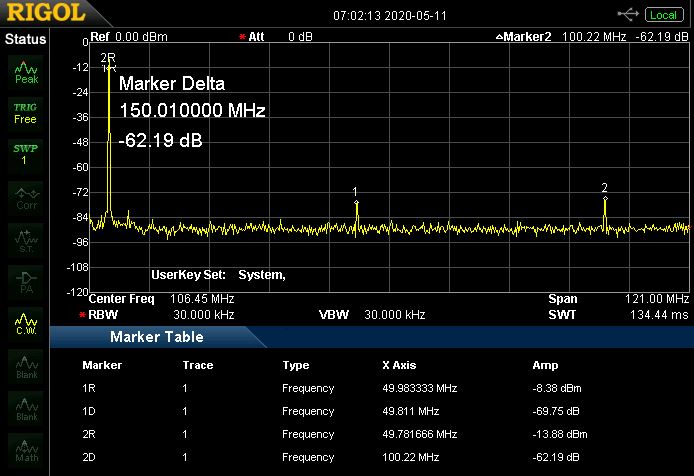Click the second Blank trace icon
The image size is (694, 476).
[x=26, y=410]
